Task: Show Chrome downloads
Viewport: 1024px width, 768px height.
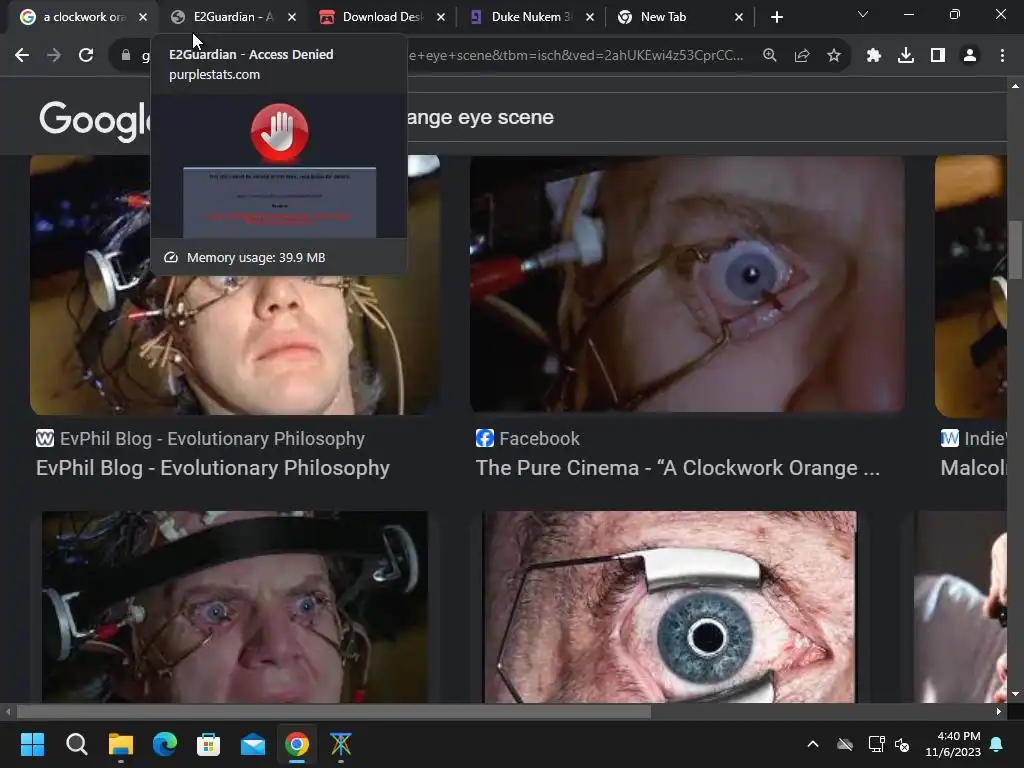Action: (906, 55)
